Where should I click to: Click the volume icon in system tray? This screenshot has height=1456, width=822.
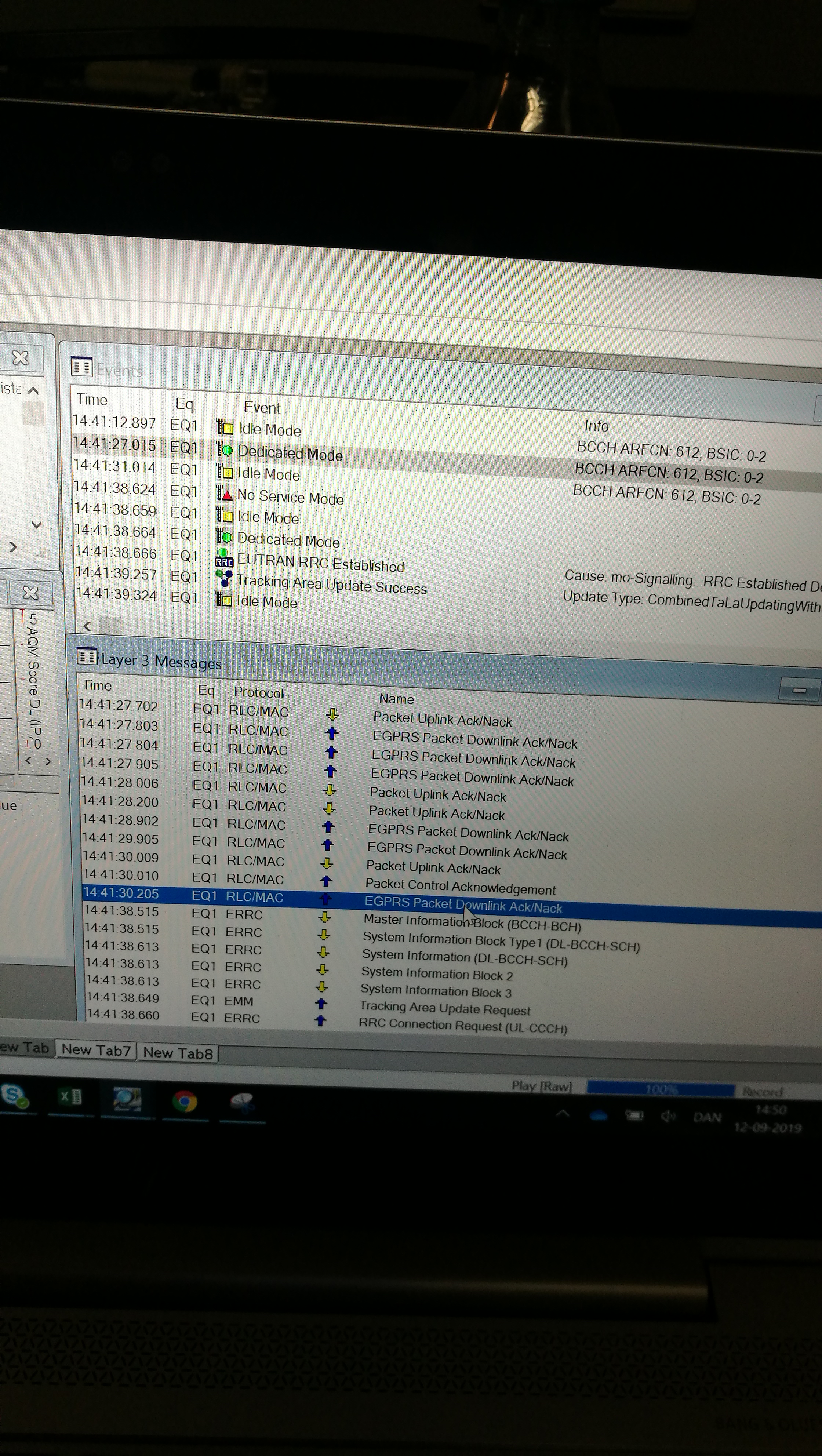pos(668,1116)
